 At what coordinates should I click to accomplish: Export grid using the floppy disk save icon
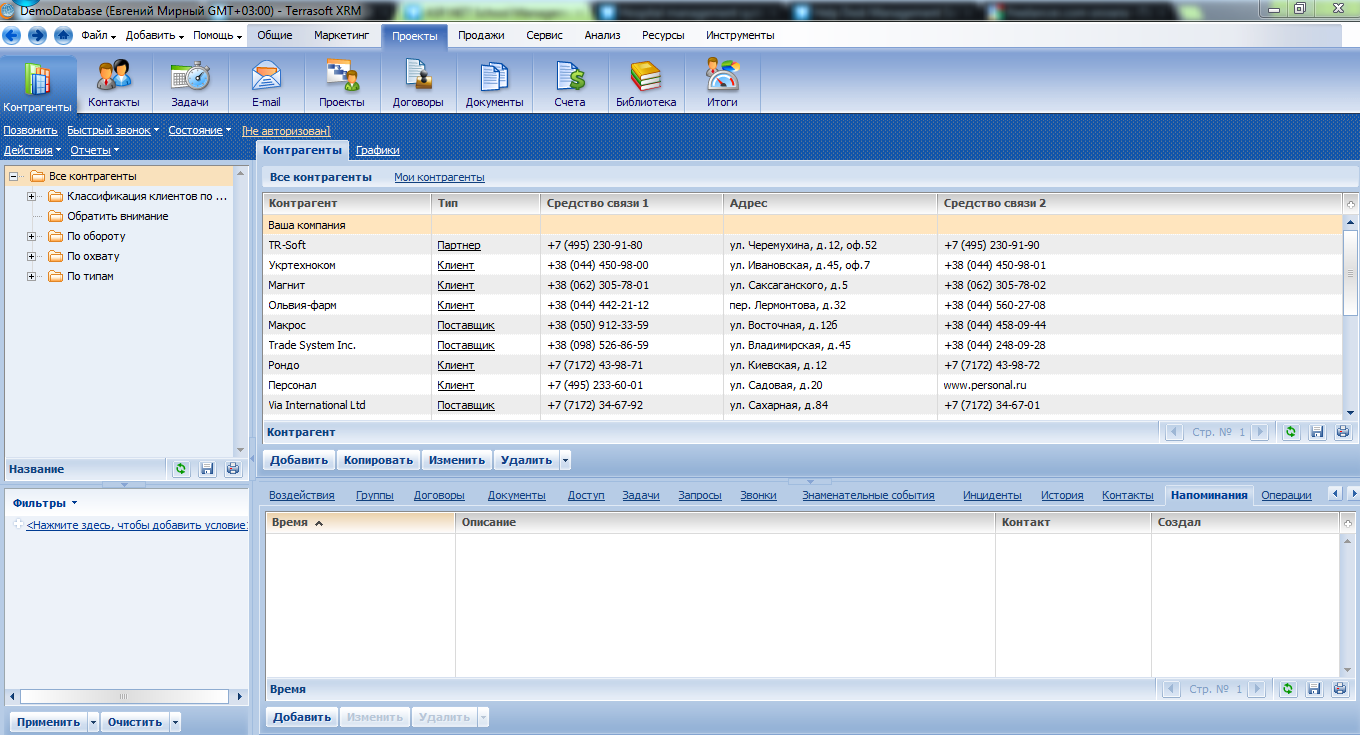pos(1315,431)
